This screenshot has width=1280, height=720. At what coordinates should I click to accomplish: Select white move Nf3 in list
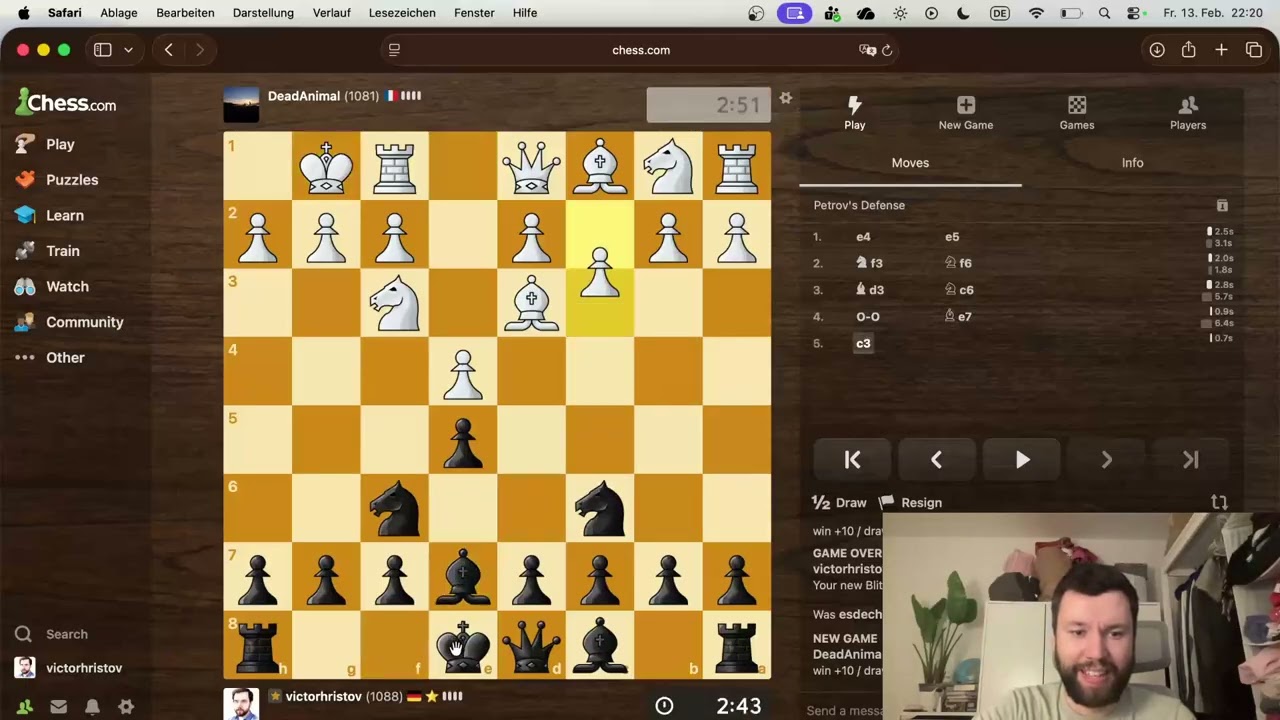click(869, 263)
